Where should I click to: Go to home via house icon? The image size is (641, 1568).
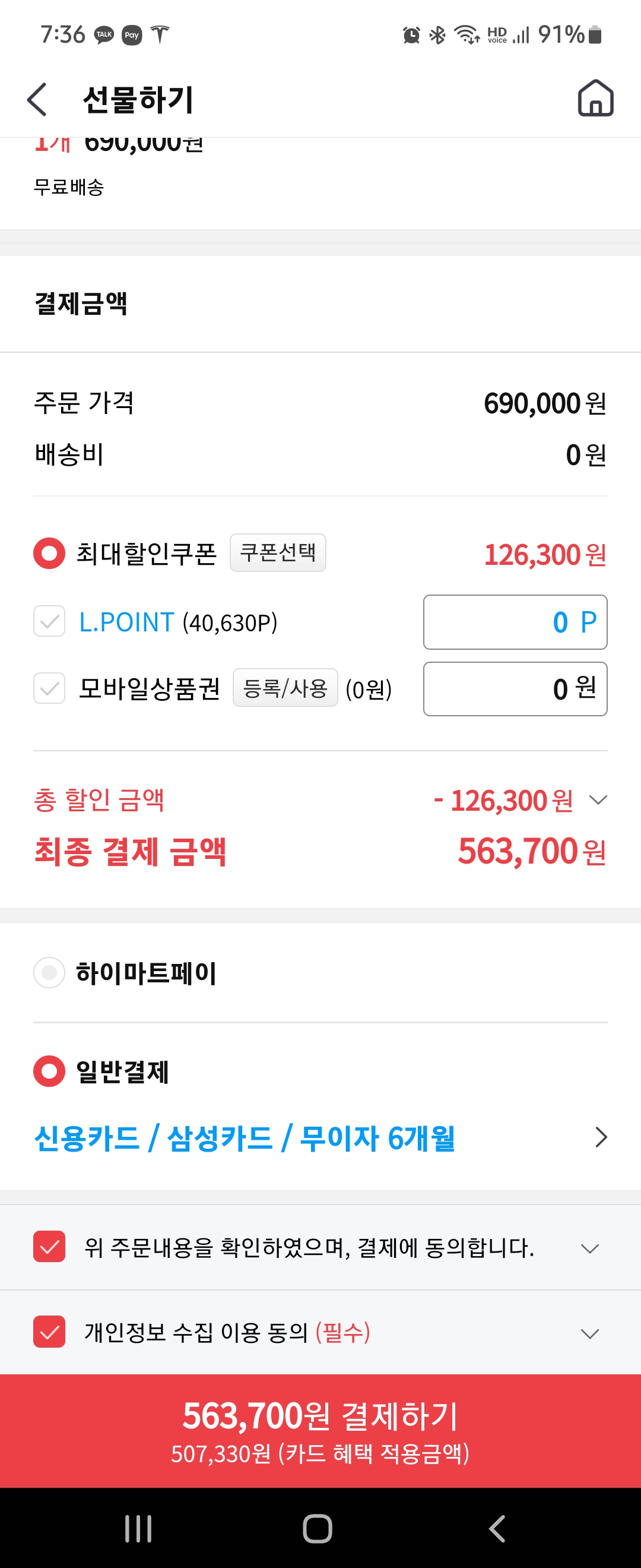(595, 98)
